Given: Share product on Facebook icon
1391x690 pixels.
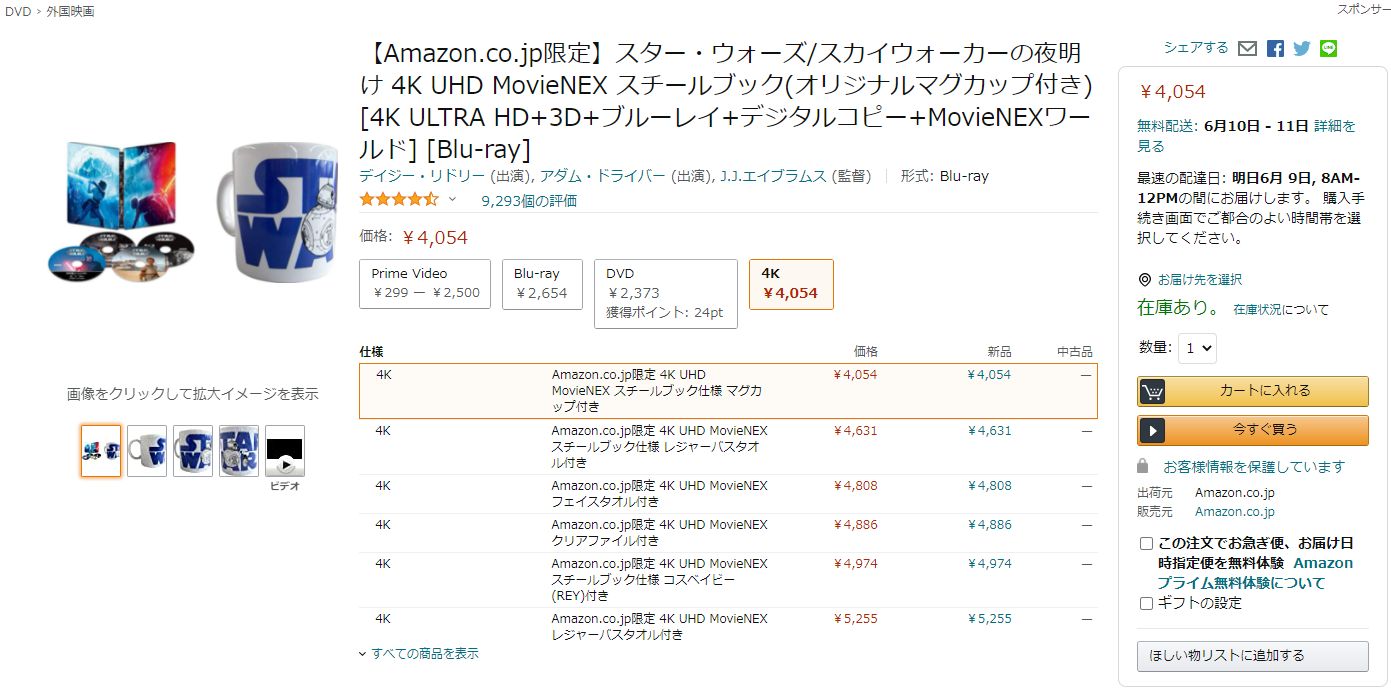Looking at the screenshot, I should point(1275,48).
